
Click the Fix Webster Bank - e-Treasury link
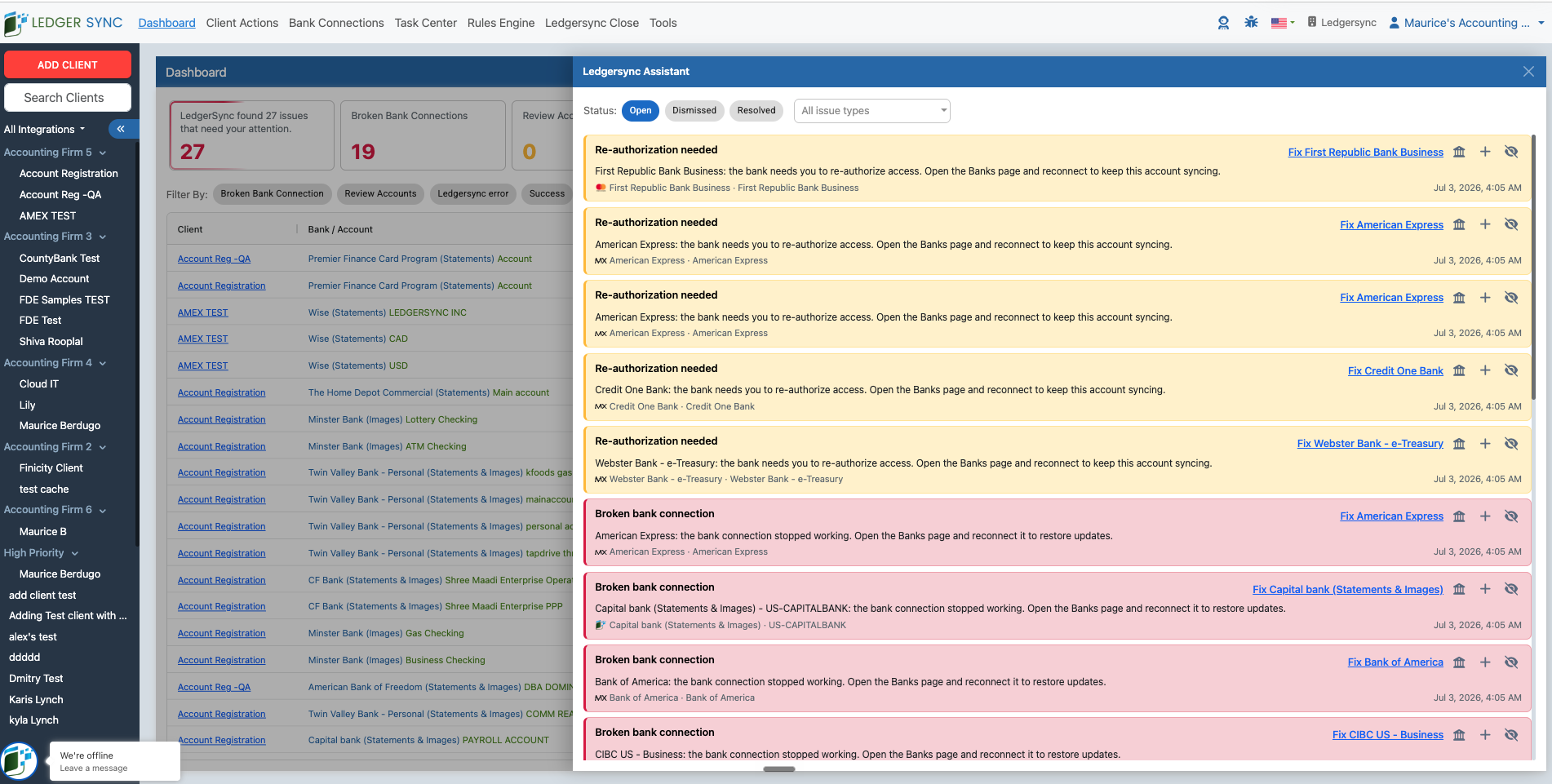click(x=1370, y=444)
